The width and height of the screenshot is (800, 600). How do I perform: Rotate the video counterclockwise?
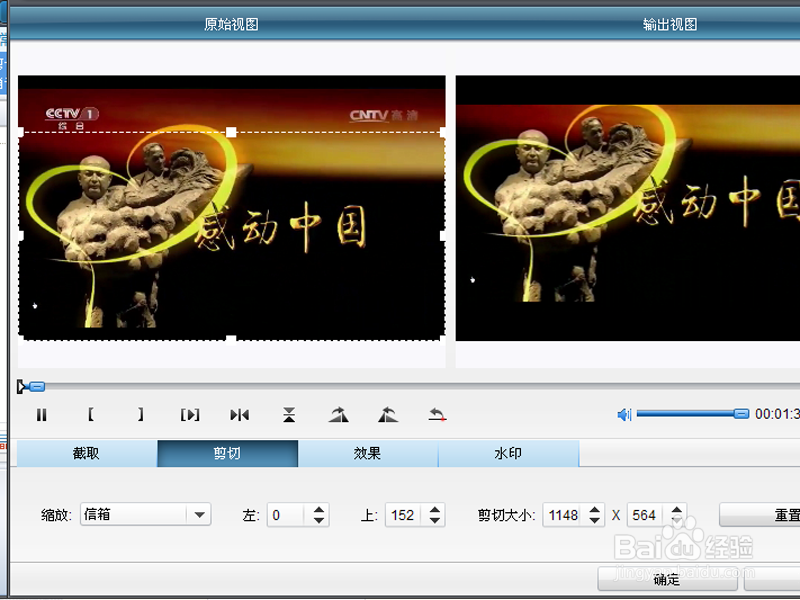388,415
